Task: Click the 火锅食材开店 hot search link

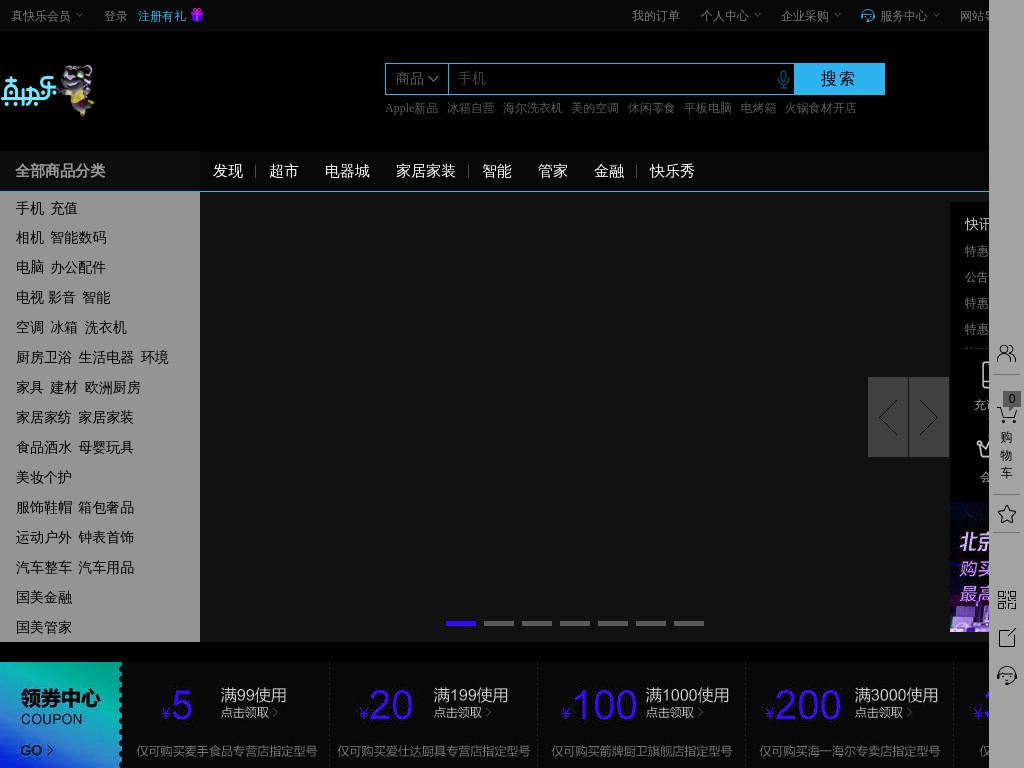Action: pyautogui.click(x=820, y=108)
